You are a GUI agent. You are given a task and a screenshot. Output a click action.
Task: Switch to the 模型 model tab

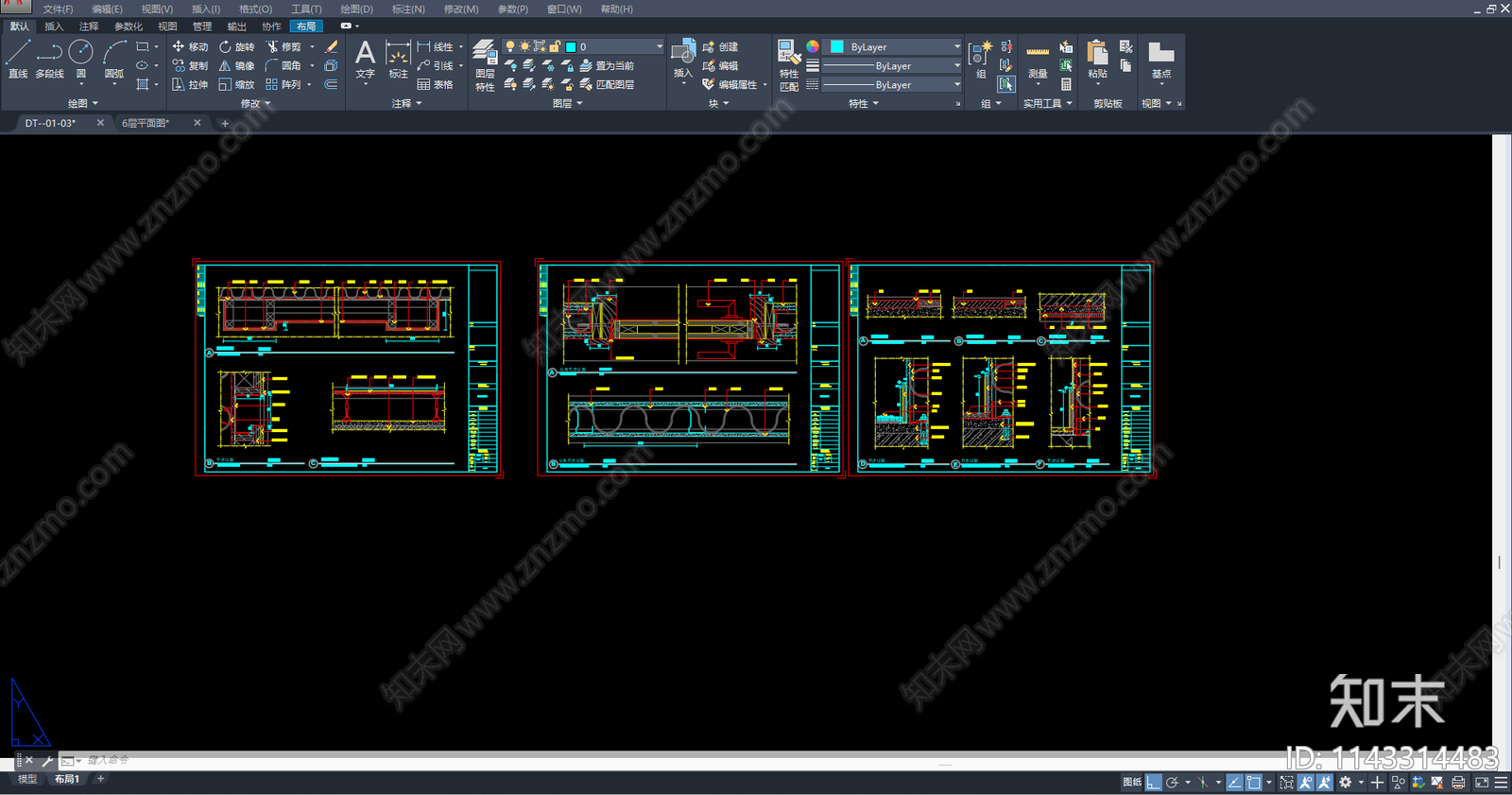click(27, 779)
